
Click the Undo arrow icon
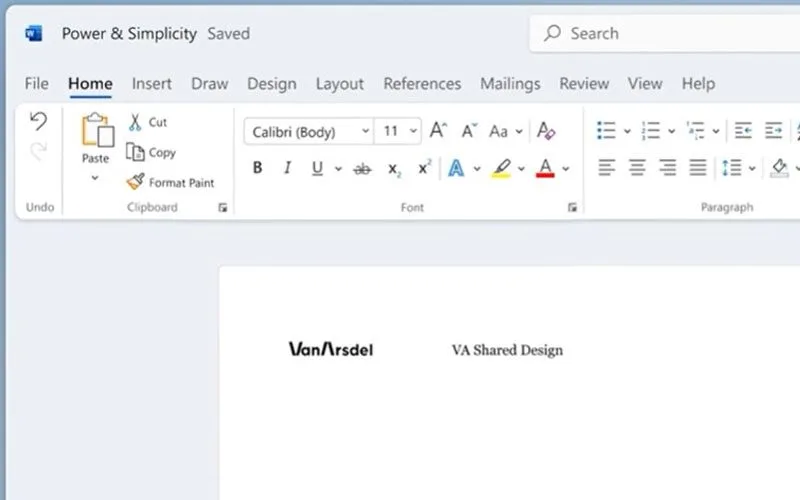pos(38,121)
